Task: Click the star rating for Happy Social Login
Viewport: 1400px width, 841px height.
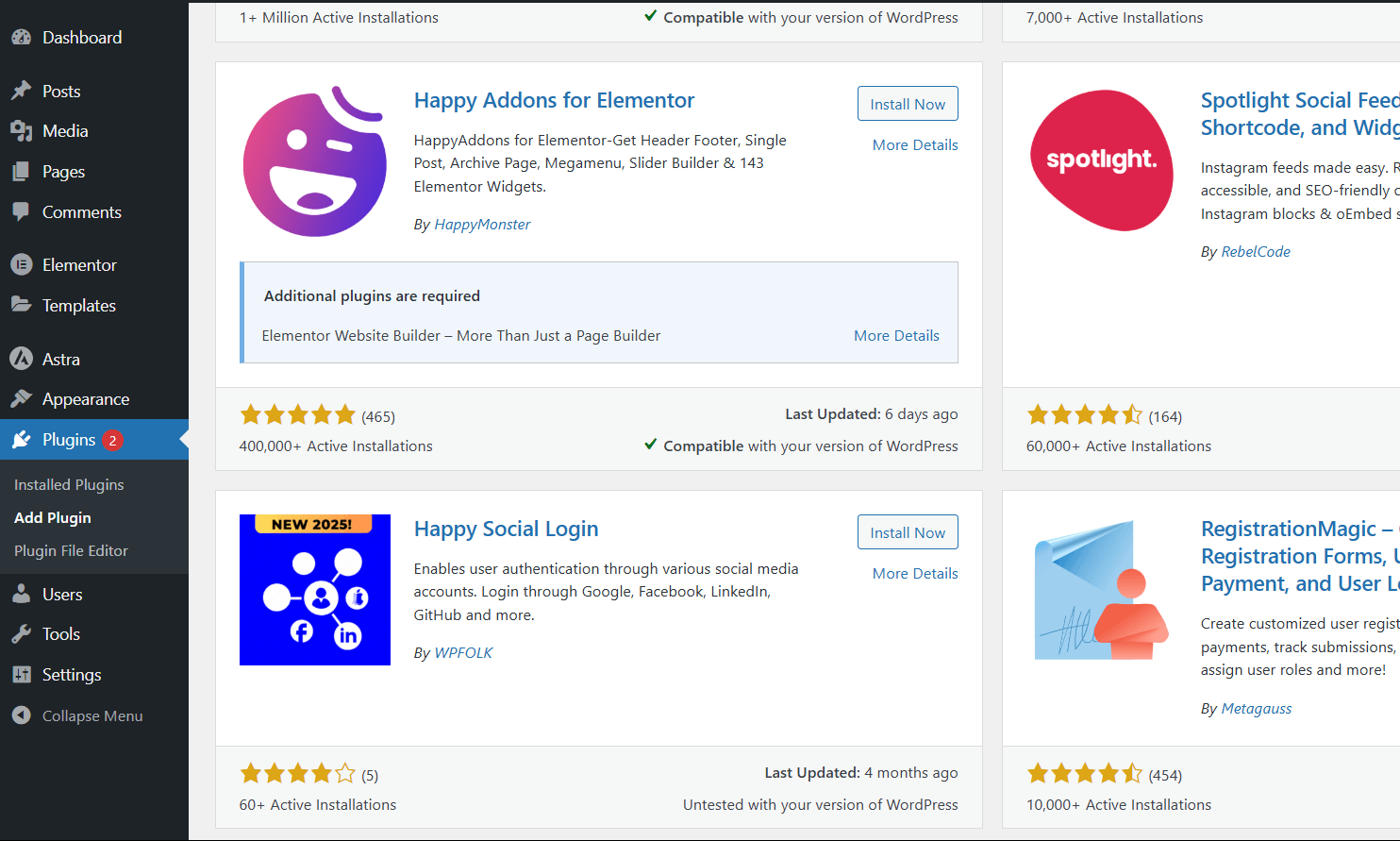Action: coord(298,774)
